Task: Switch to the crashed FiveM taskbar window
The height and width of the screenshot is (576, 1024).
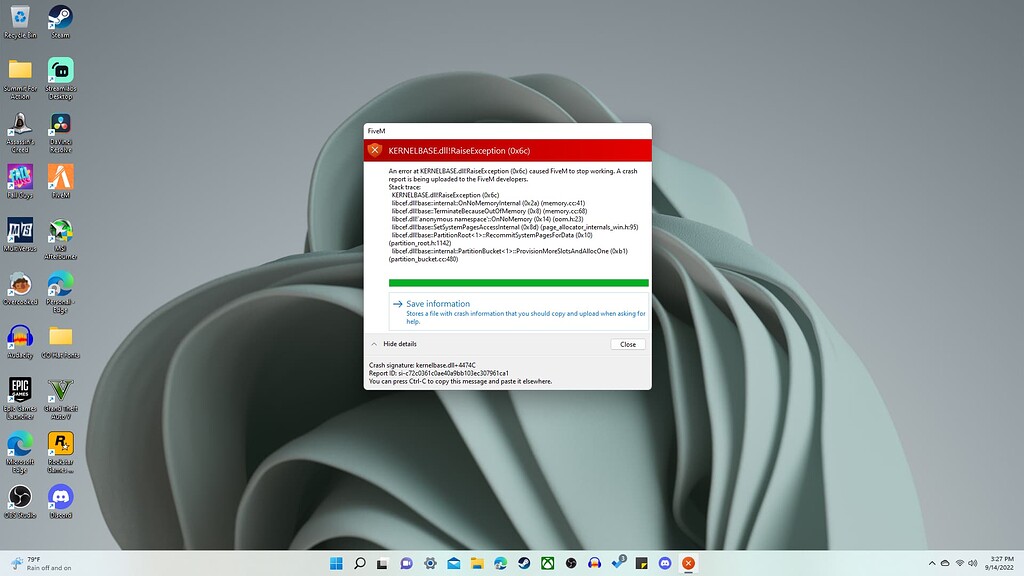Action: (688, 563)
